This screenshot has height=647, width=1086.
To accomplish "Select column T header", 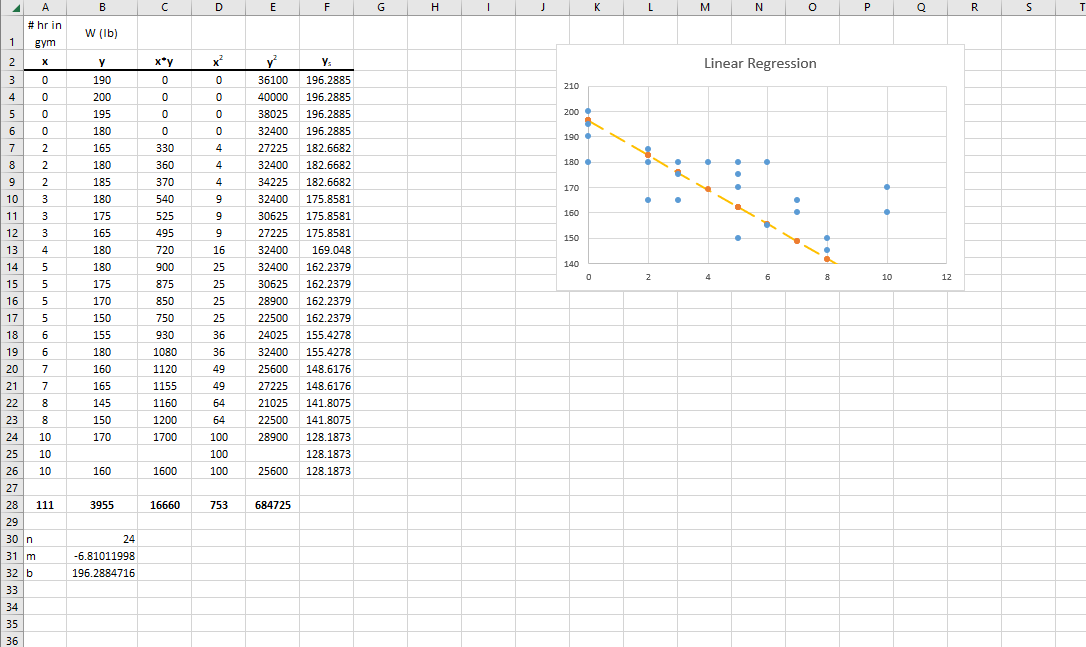I will click(x=1080, y=8).
